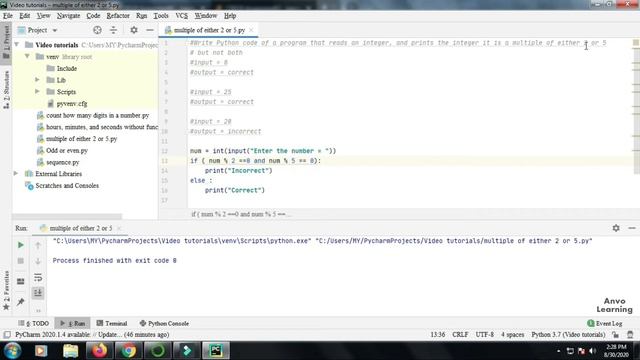640x360 pixels.
Task: Click Python 3.7 interpreter in status bar
Action: point(568,335)
